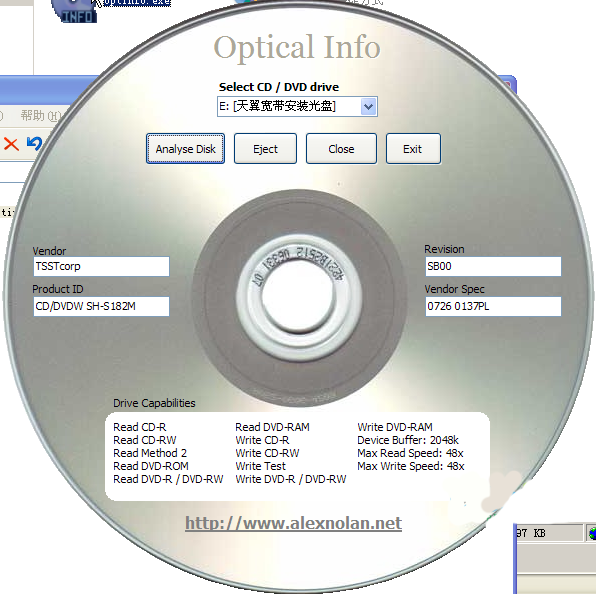The height and width of the screenshot is (594, 596).
Task: Click the 'Drive Capabilities' heading
Action: (154, 403)
